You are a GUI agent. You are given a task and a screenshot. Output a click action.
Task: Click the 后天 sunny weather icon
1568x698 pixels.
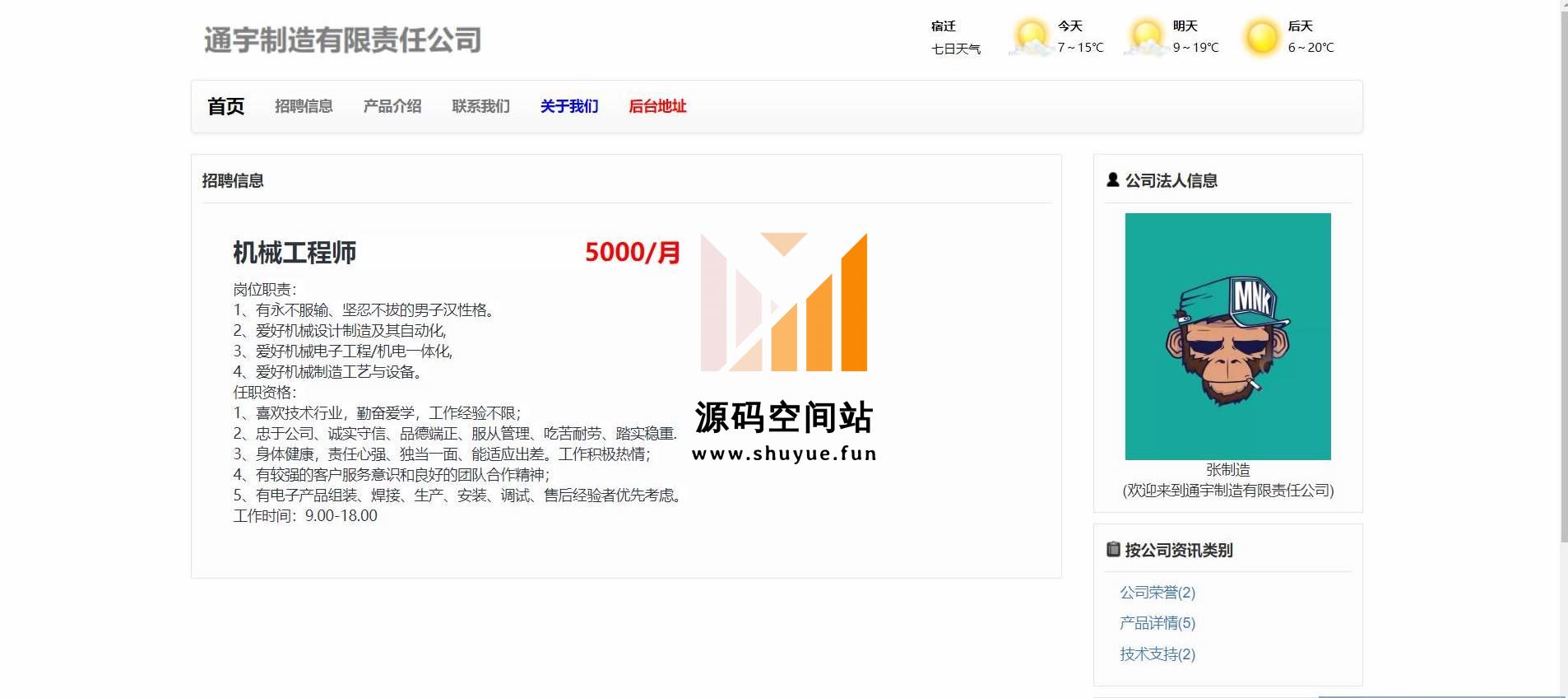tap(1261, 37)
